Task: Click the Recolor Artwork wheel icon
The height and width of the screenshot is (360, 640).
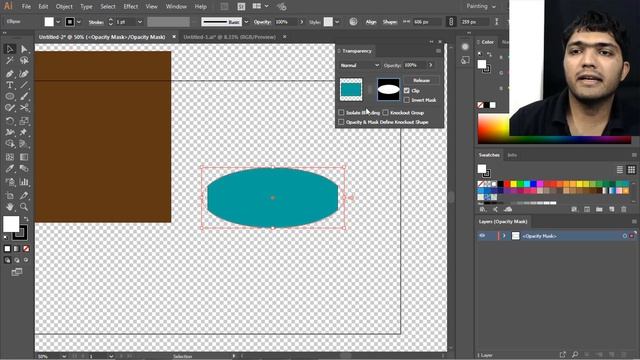Action: (x=353, y=22)
